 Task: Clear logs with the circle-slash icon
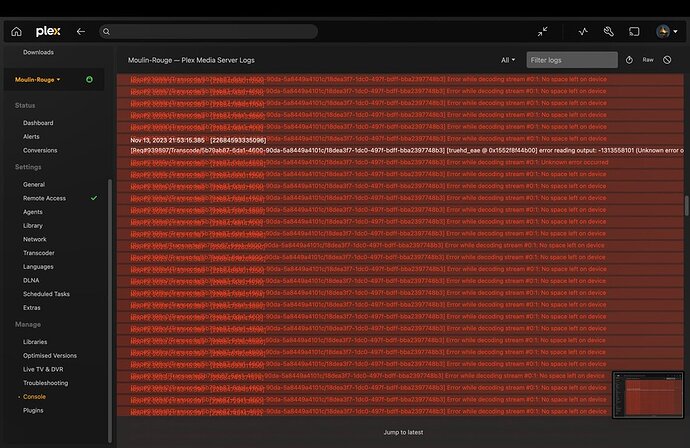(x=667, y=60)
